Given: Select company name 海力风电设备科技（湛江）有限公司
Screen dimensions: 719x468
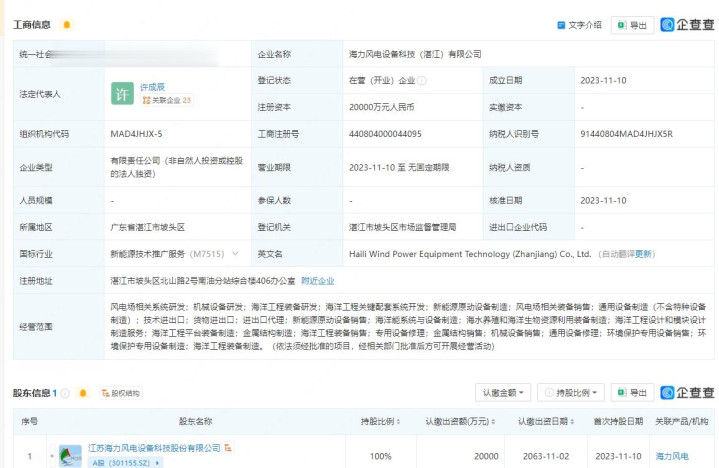Looking at the screenshot, I should coord(415,54).
